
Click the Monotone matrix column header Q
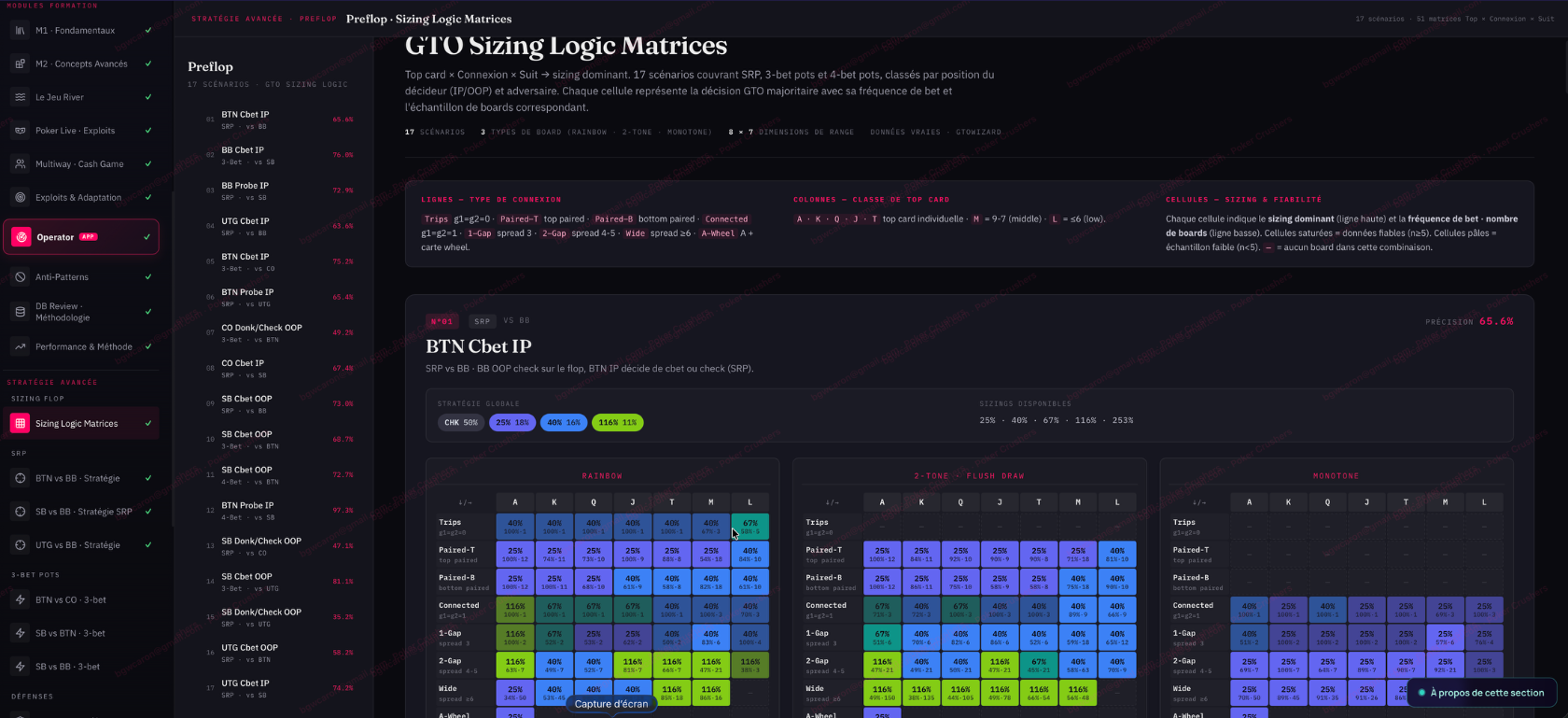coord(1327,501)
